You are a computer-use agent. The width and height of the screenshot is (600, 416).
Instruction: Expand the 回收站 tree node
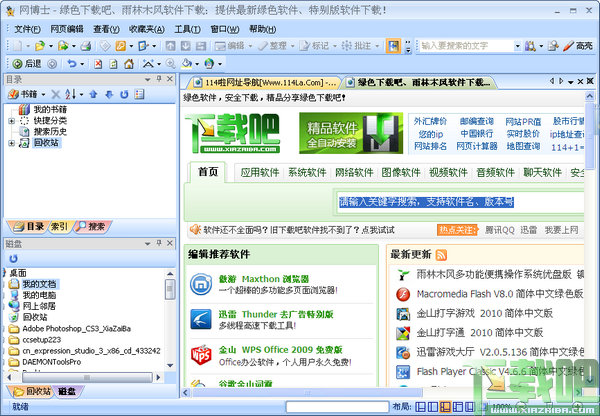pos(11,143)
